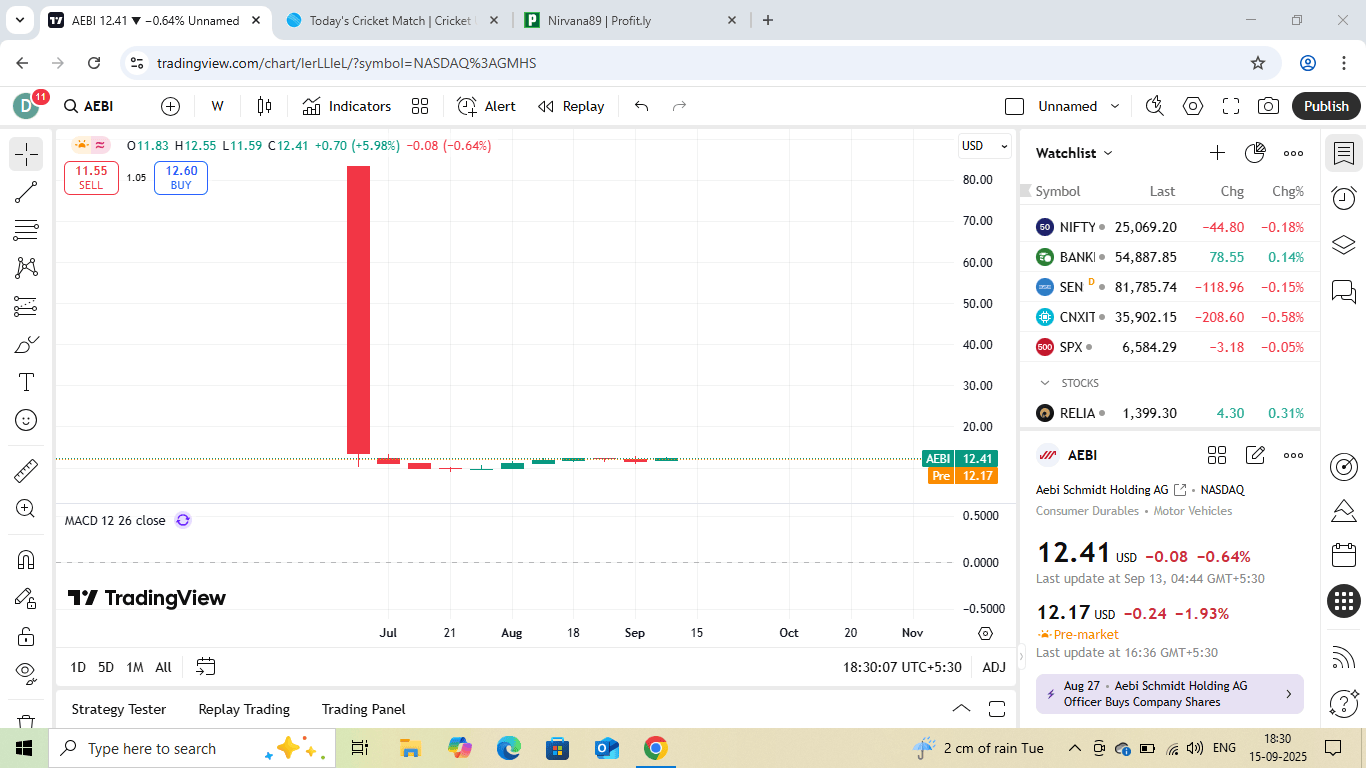1366x768 pixels.
Task: Switch to Nirvana89 Profit.ly browser tab
Action: [630, 20]
